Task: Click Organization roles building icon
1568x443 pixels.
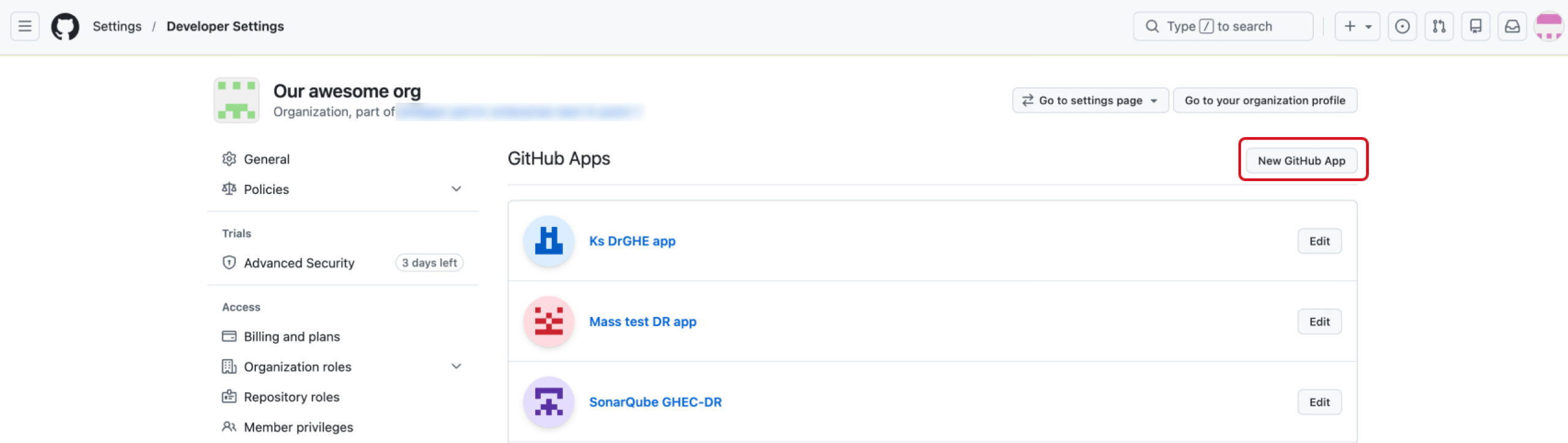Action: [x=229, y=367]
